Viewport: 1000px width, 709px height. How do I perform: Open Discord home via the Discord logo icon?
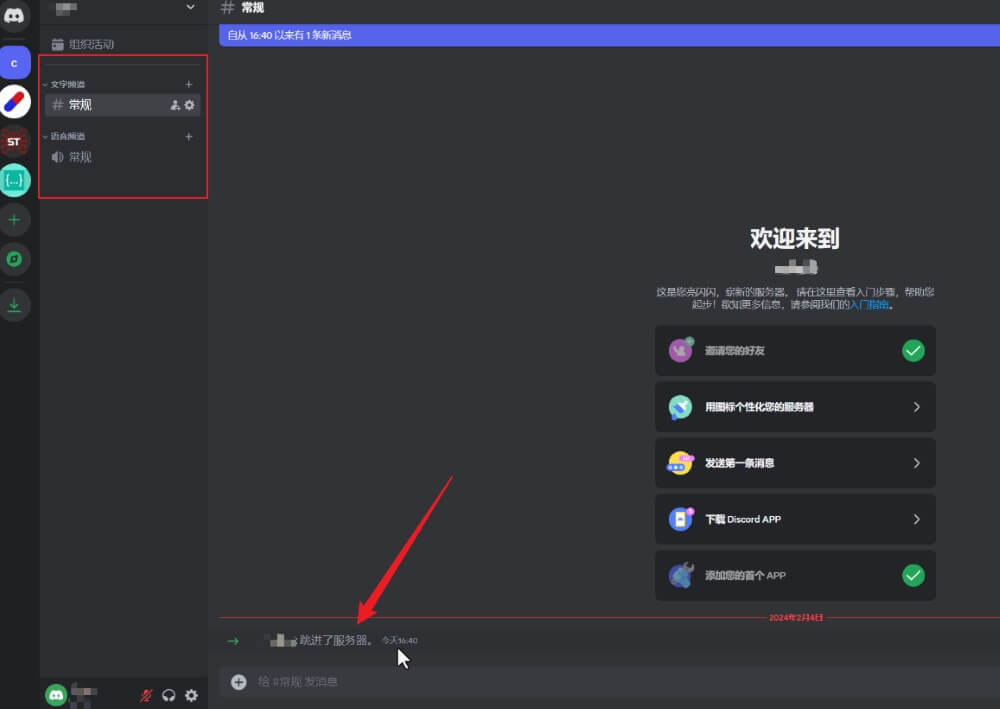point(14,15)
